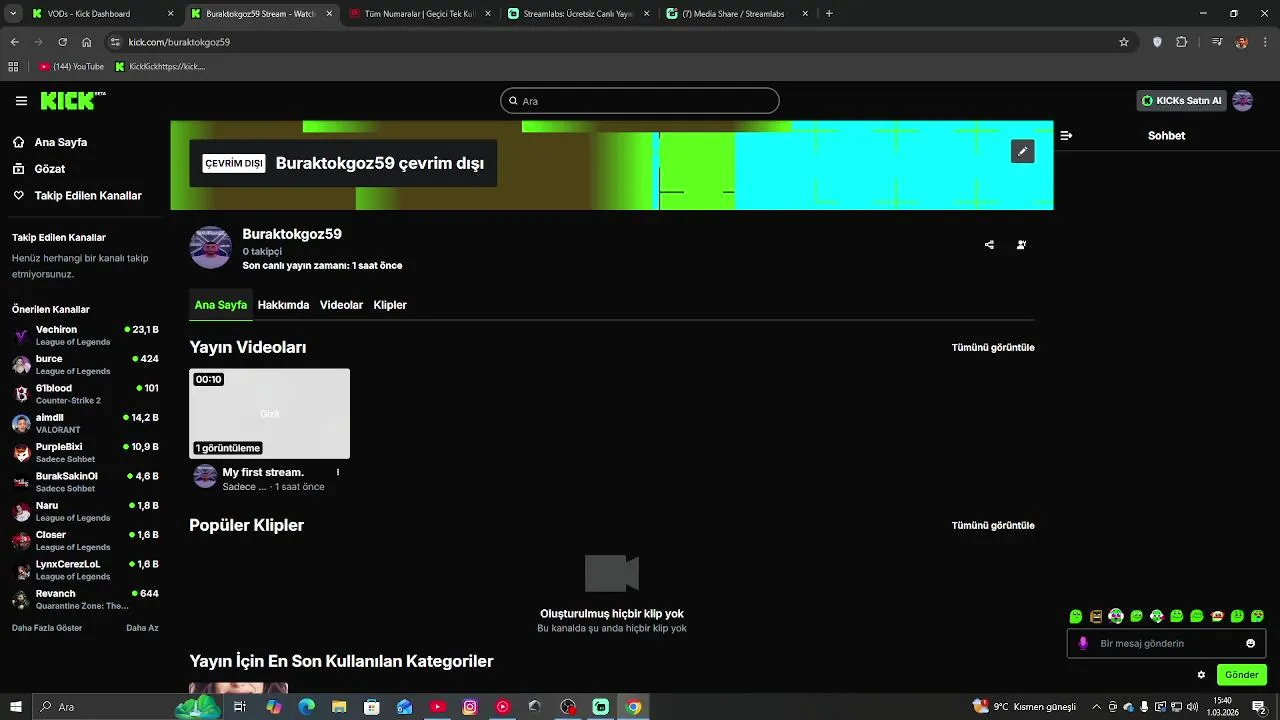Image resolution: width=1280 pixels, height=720 pixels.
Task: Click the banner edit pencil icon
Action: [x=1022, y=151]
